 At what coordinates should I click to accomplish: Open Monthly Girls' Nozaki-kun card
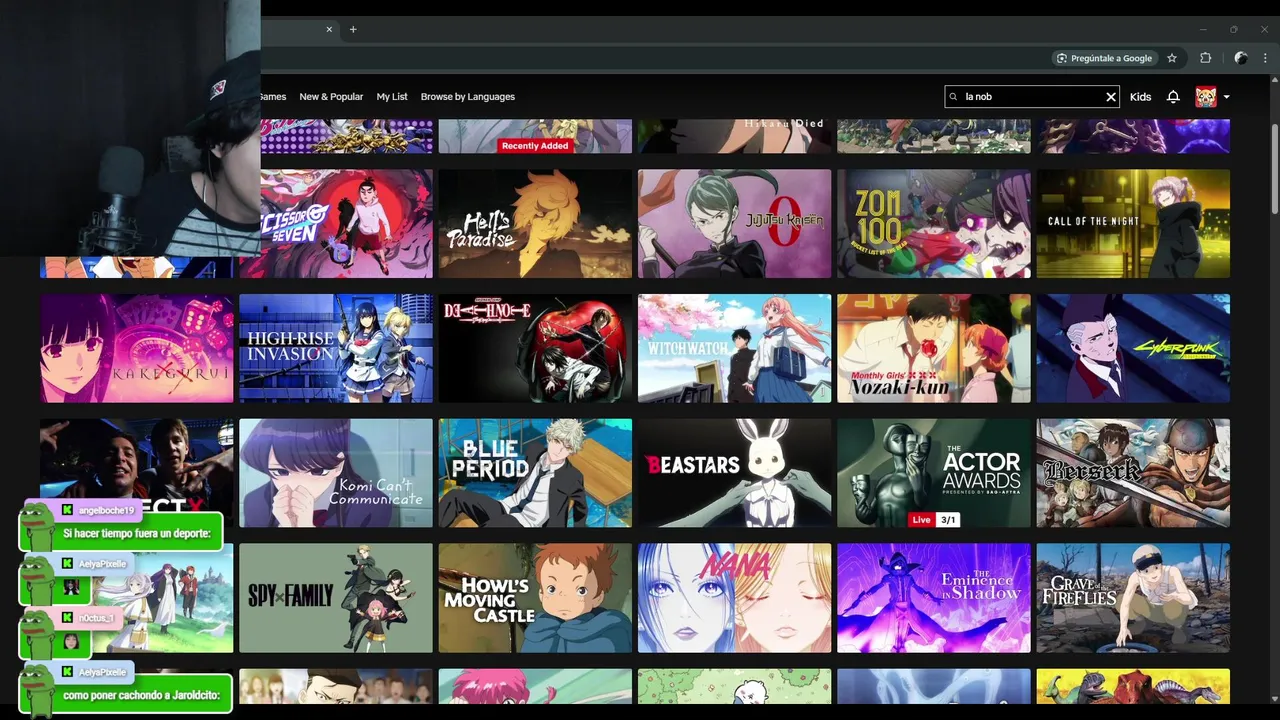(933, 348)
